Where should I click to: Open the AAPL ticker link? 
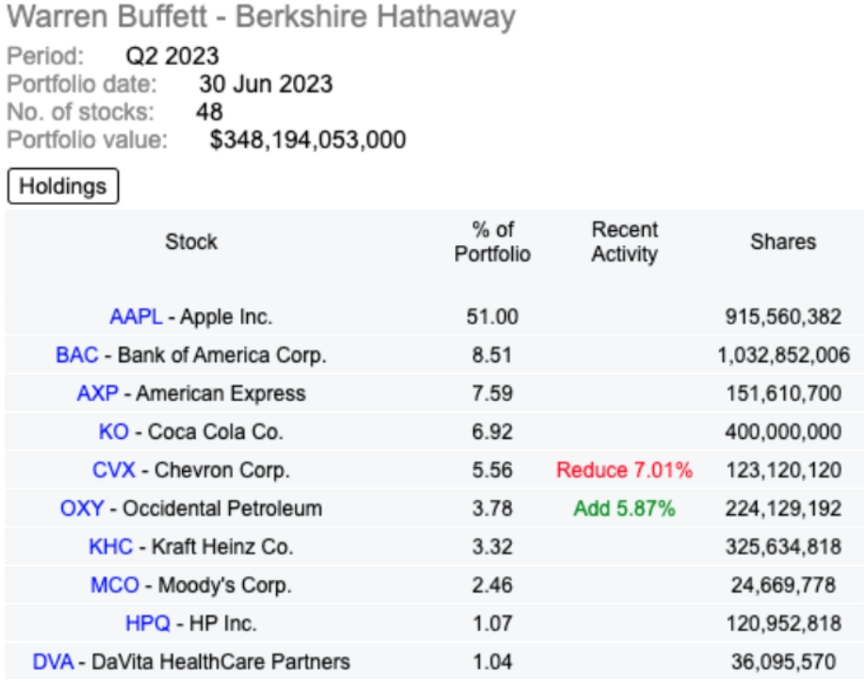136,317
